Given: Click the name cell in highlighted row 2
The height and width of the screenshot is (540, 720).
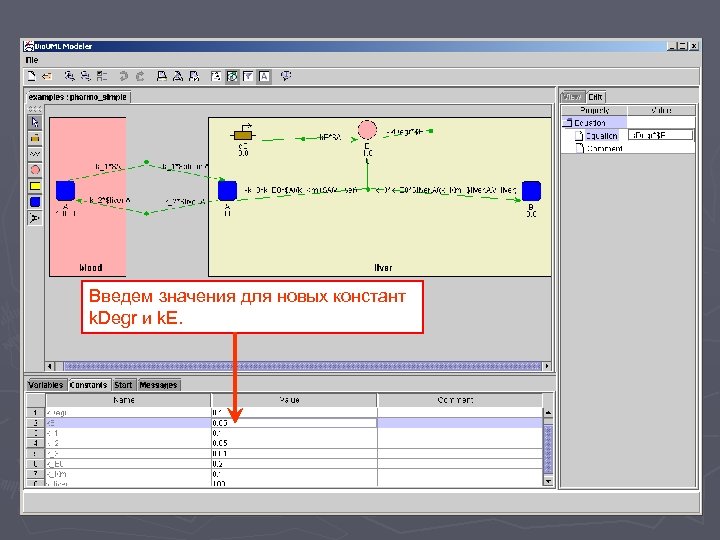Looking at the screenshot, I should coord(128,423).
